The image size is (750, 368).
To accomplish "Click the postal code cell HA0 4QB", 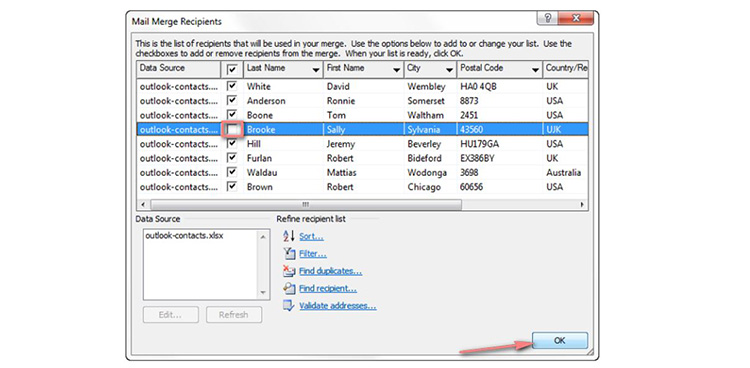I will (499, 87).
